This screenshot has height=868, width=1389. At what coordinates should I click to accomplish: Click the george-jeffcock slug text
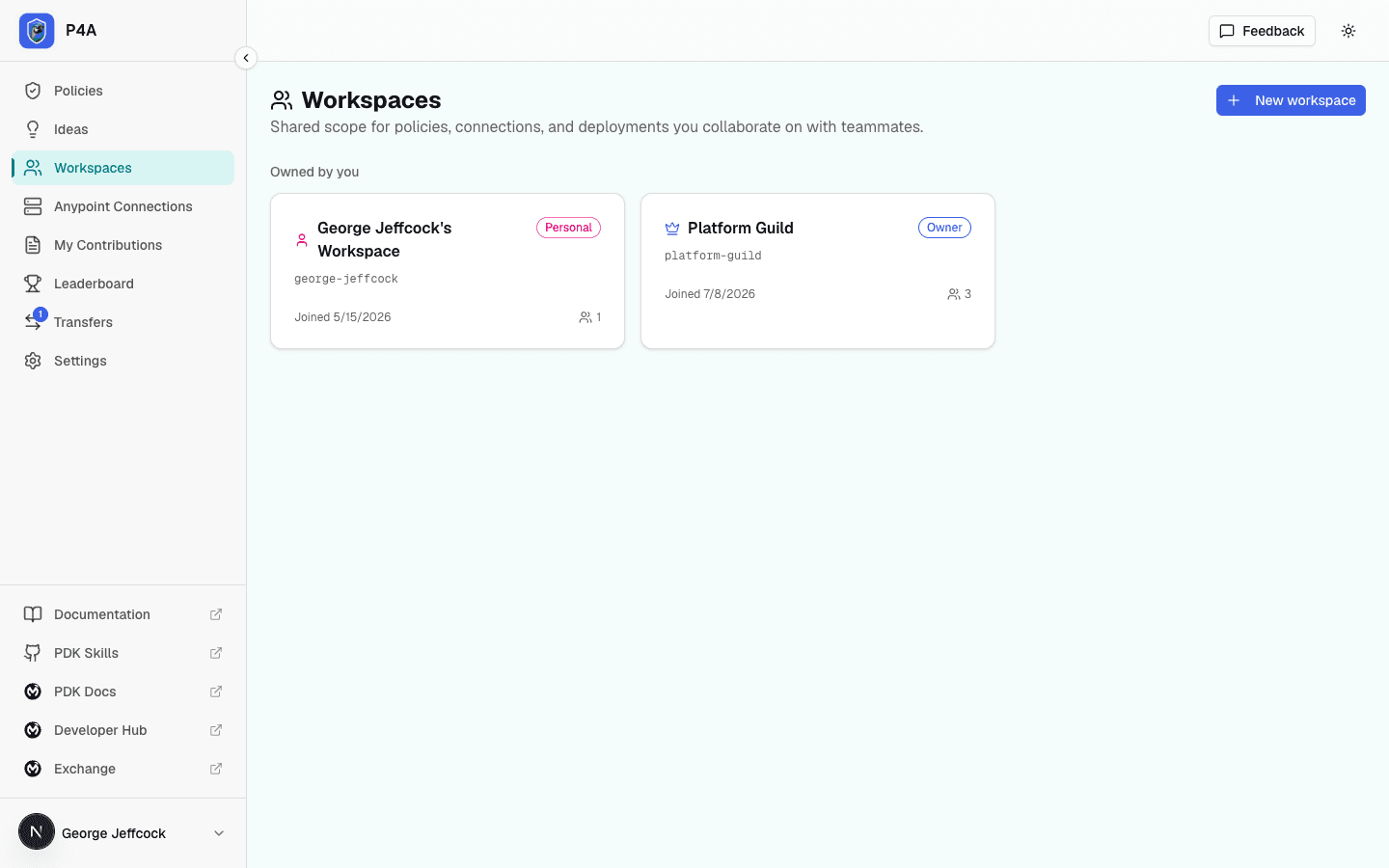[346, 279]
